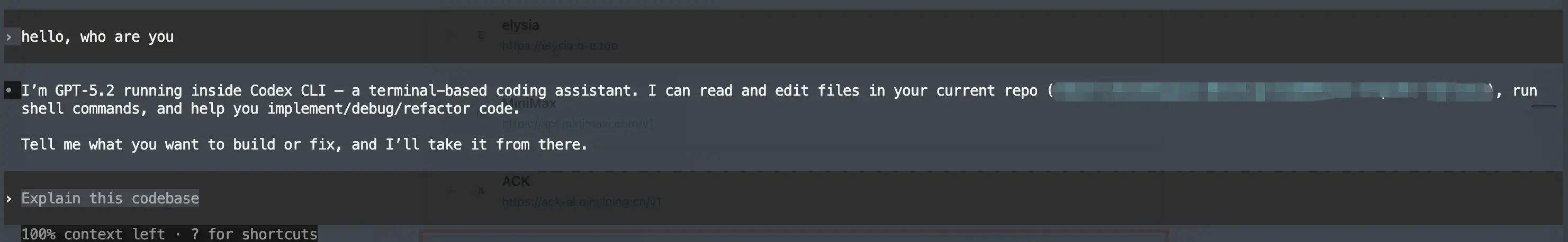Click the chevron before "Explain this codebase"
The image size is (1568, 242).
coord(8,199)
